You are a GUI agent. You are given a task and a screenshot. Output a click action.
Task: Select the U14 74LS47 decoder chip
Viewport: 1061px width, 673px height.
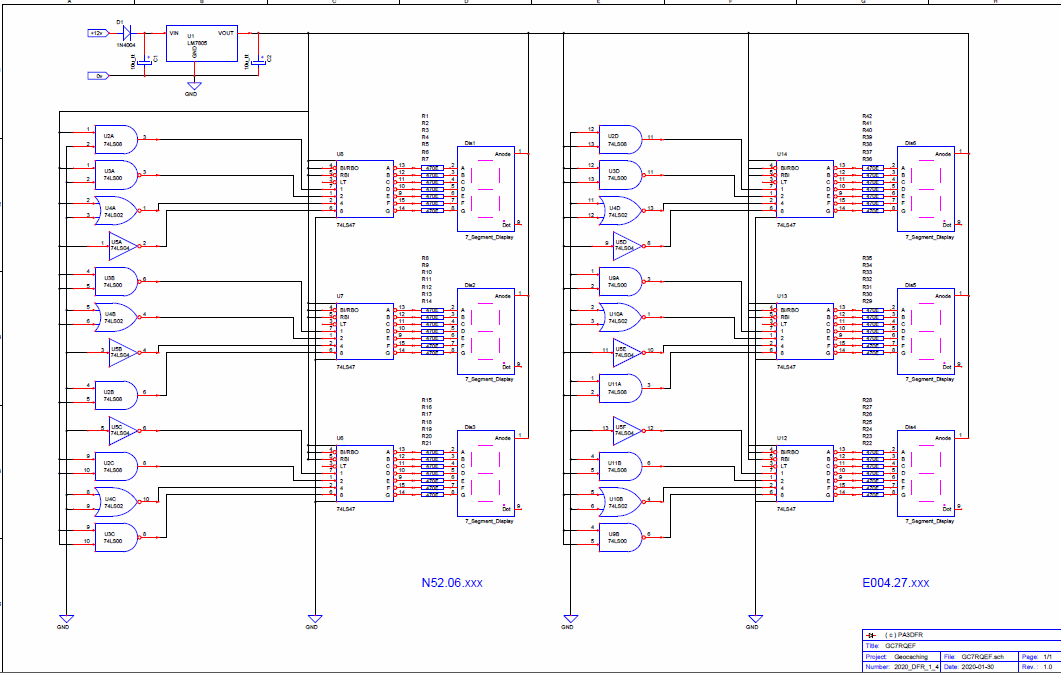pos(804,189)
